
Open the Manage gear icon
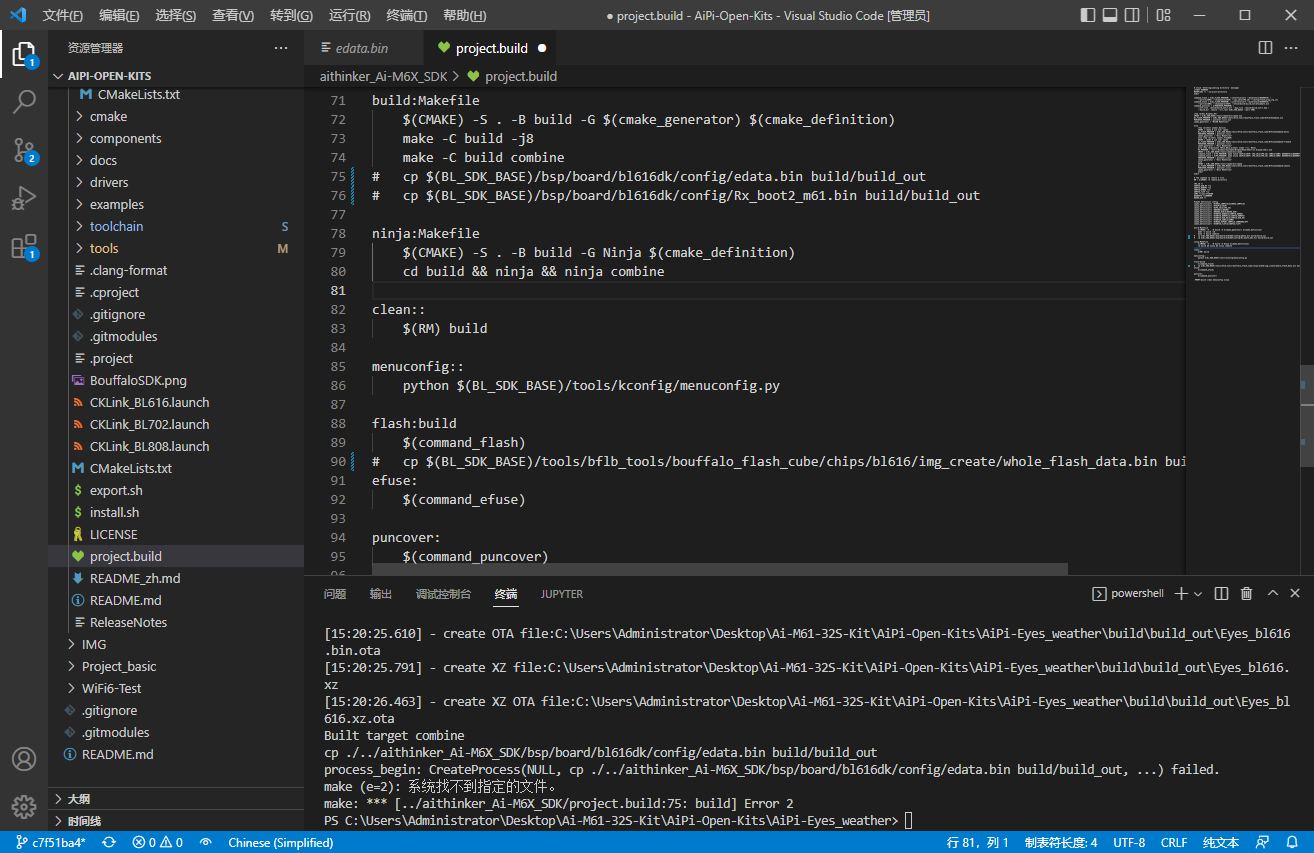tap(24, 806)
